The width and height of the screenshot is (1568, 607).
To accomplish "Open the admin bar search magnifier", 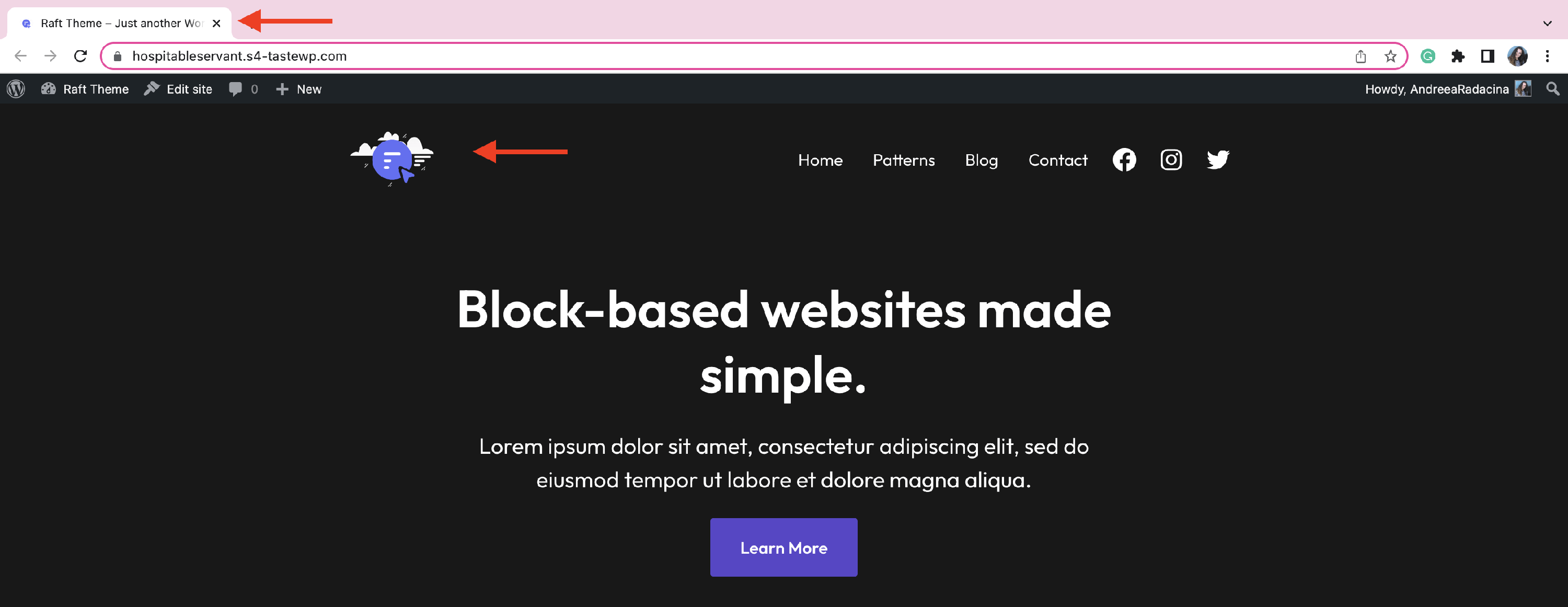I will tap(1553, 89).
